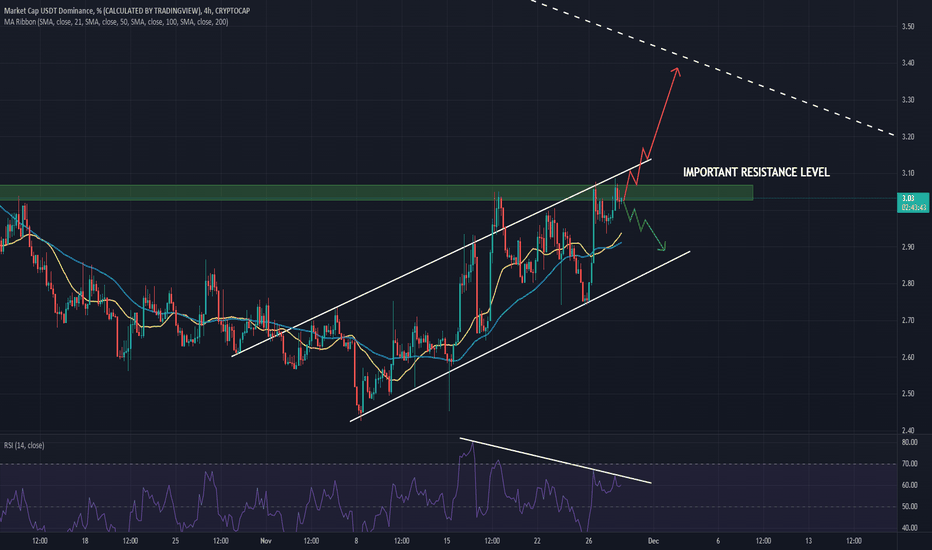Click the 15 date label on time axis
This screenshot has height=550, width=932.
[x=446, y=541]
